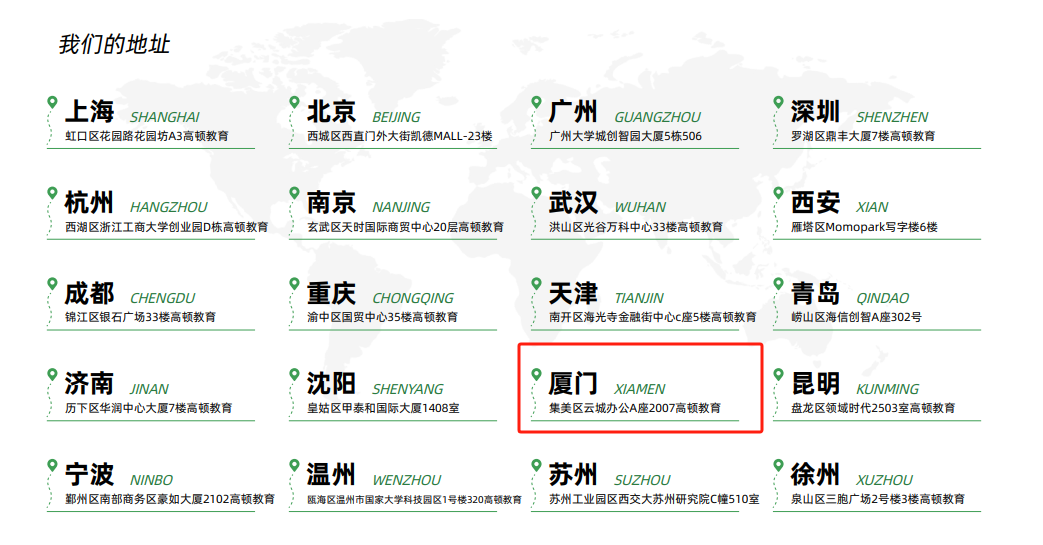Screen dimensions: 1043x545
Task: Click the location pin beside 北京
Action: [x=294, y=102]
